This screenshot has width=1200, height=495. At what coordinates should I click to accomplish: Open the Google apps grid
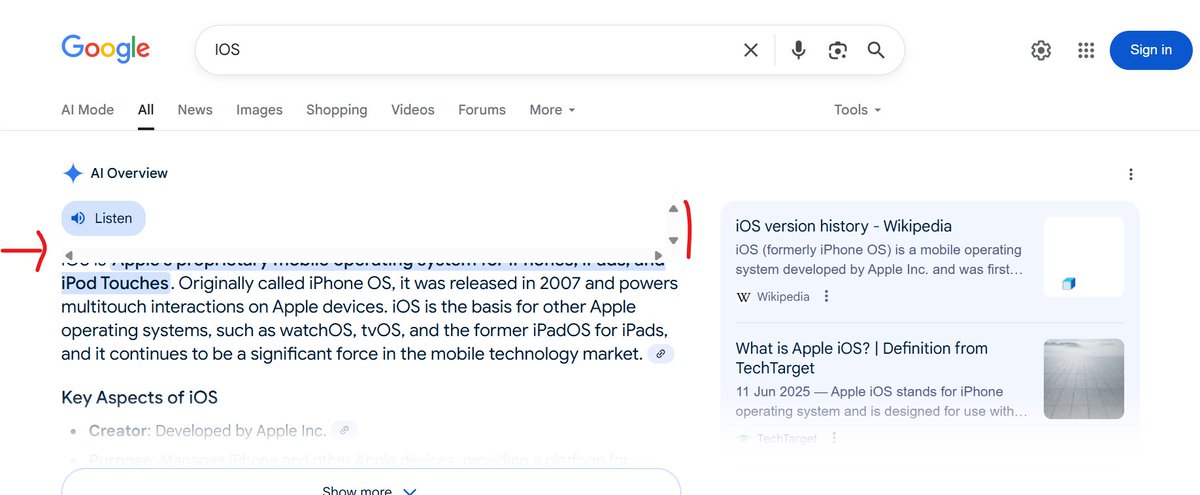click(x=1086, y=50)
